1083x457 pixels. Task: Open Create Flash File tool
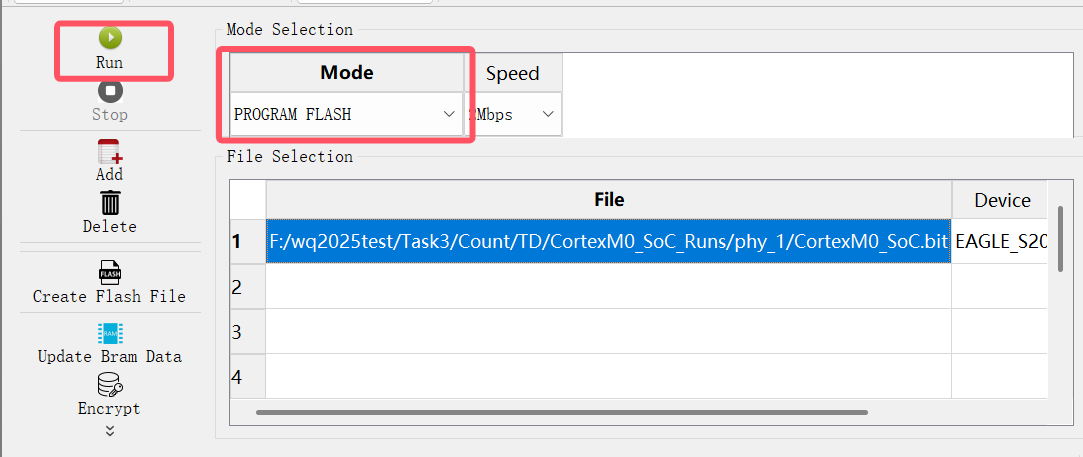coord(109,273)
